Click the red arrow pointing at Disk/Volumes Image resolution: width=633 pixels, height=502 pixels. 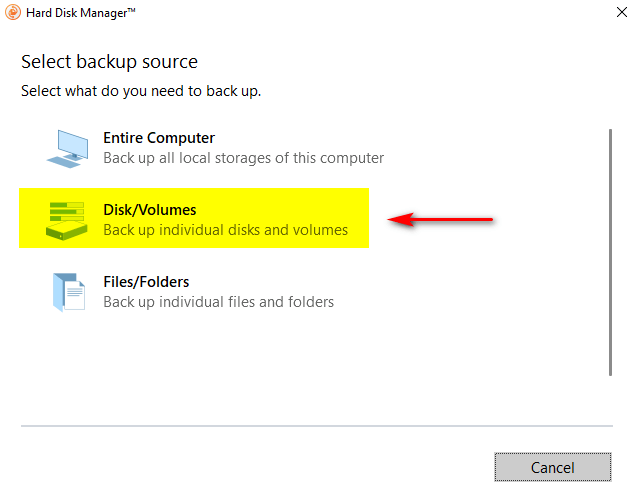(x=441, y=219)
